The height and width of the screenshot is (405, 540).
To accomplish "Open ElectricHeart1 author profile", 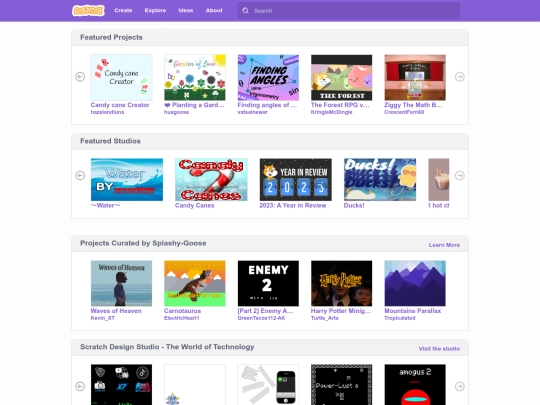I will [182, 318].
